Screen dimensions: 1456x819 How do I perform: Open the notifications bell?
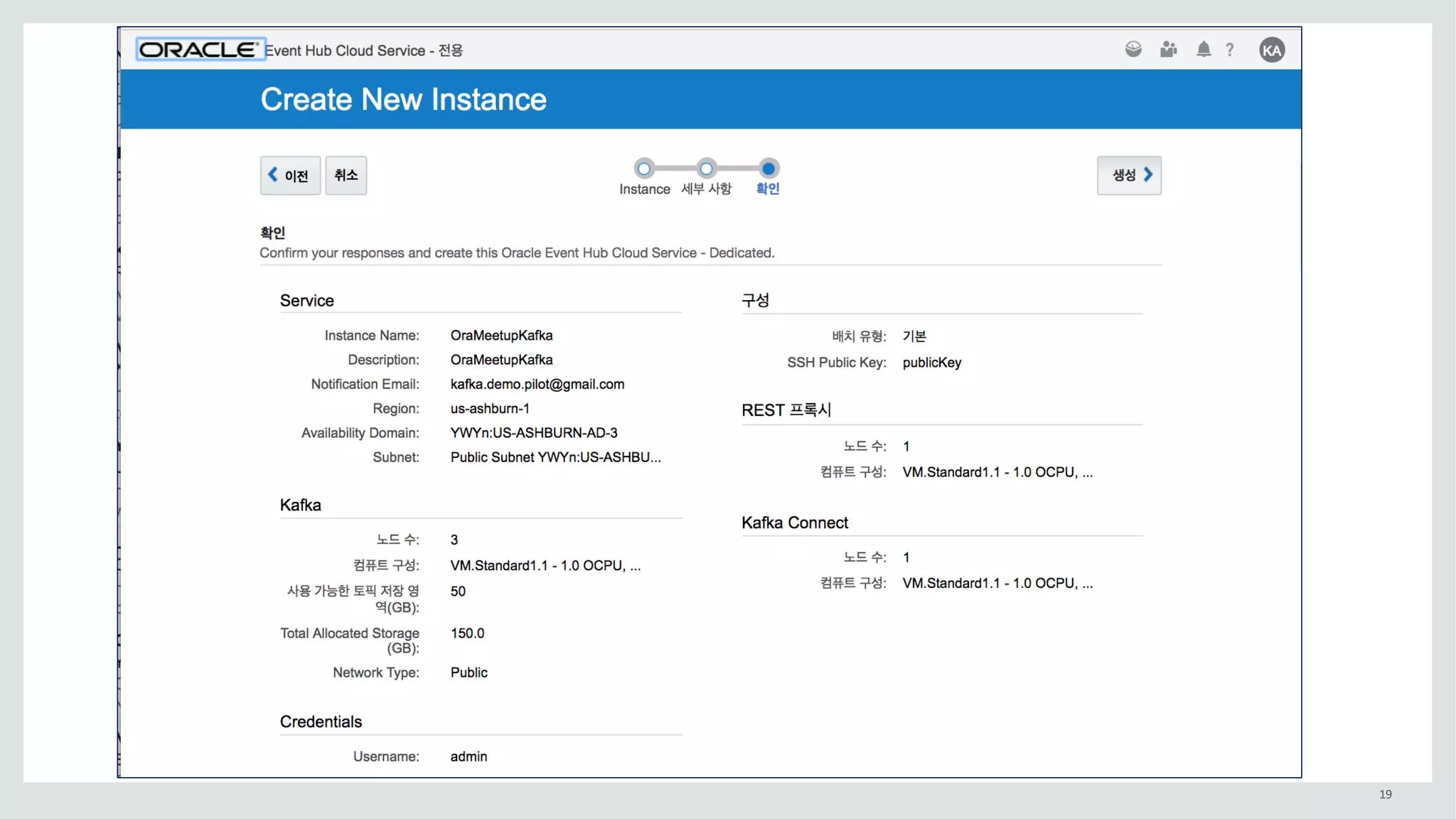coord(1203,49)
